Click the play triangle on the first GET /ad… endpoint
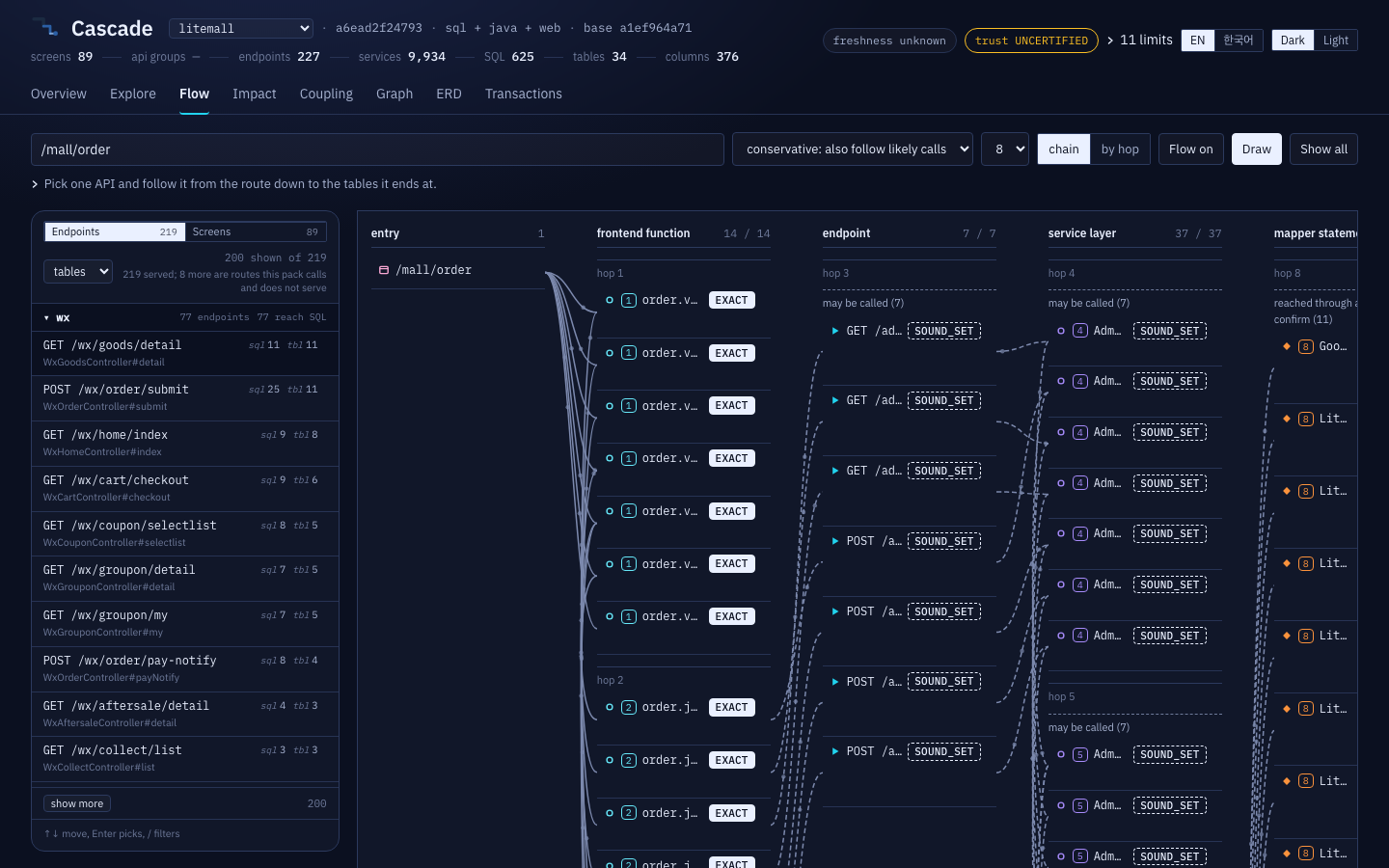 click(x=835, y=331)
